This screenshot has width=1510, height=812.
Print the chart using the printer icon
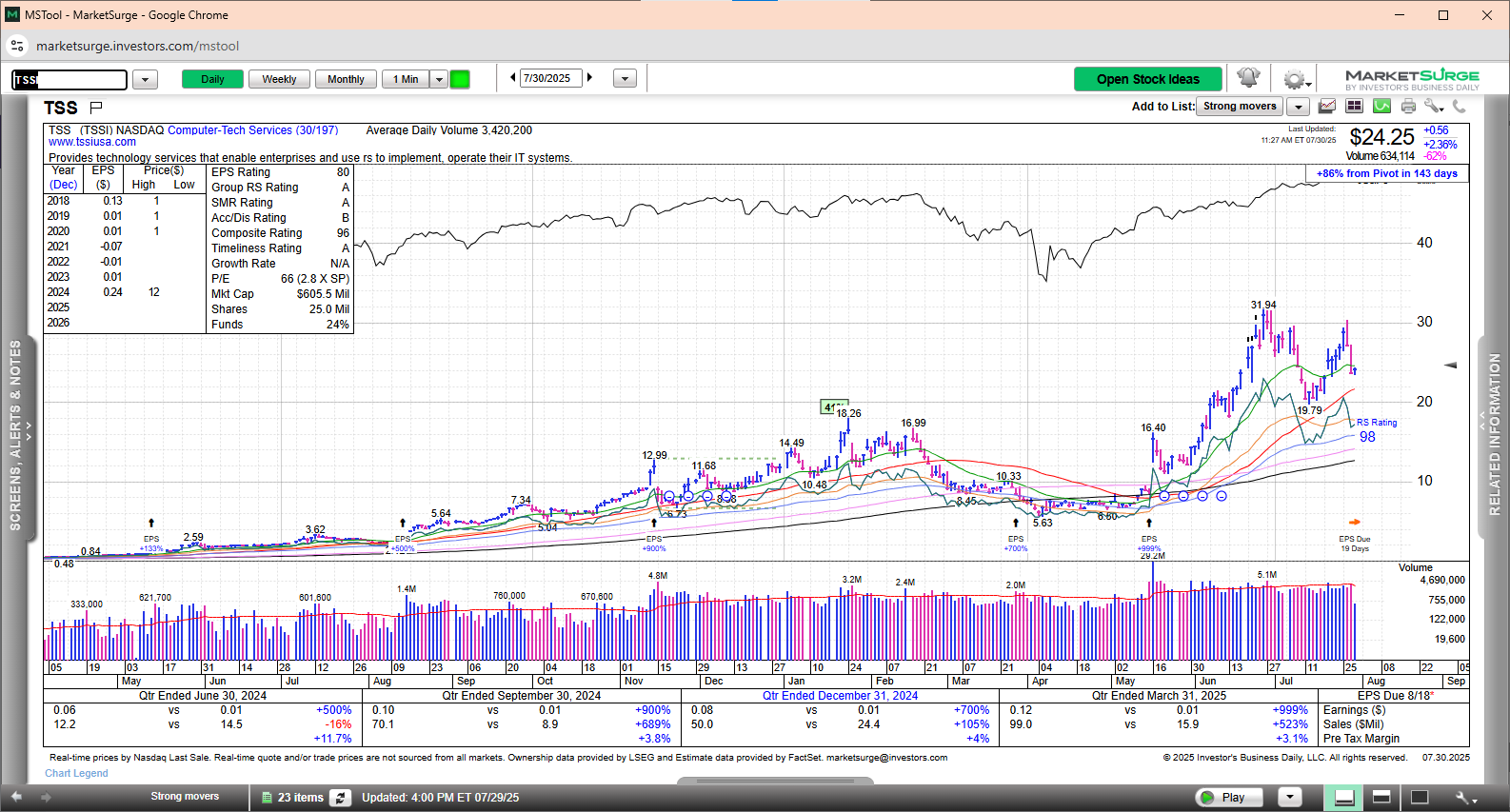(1408, 107)
